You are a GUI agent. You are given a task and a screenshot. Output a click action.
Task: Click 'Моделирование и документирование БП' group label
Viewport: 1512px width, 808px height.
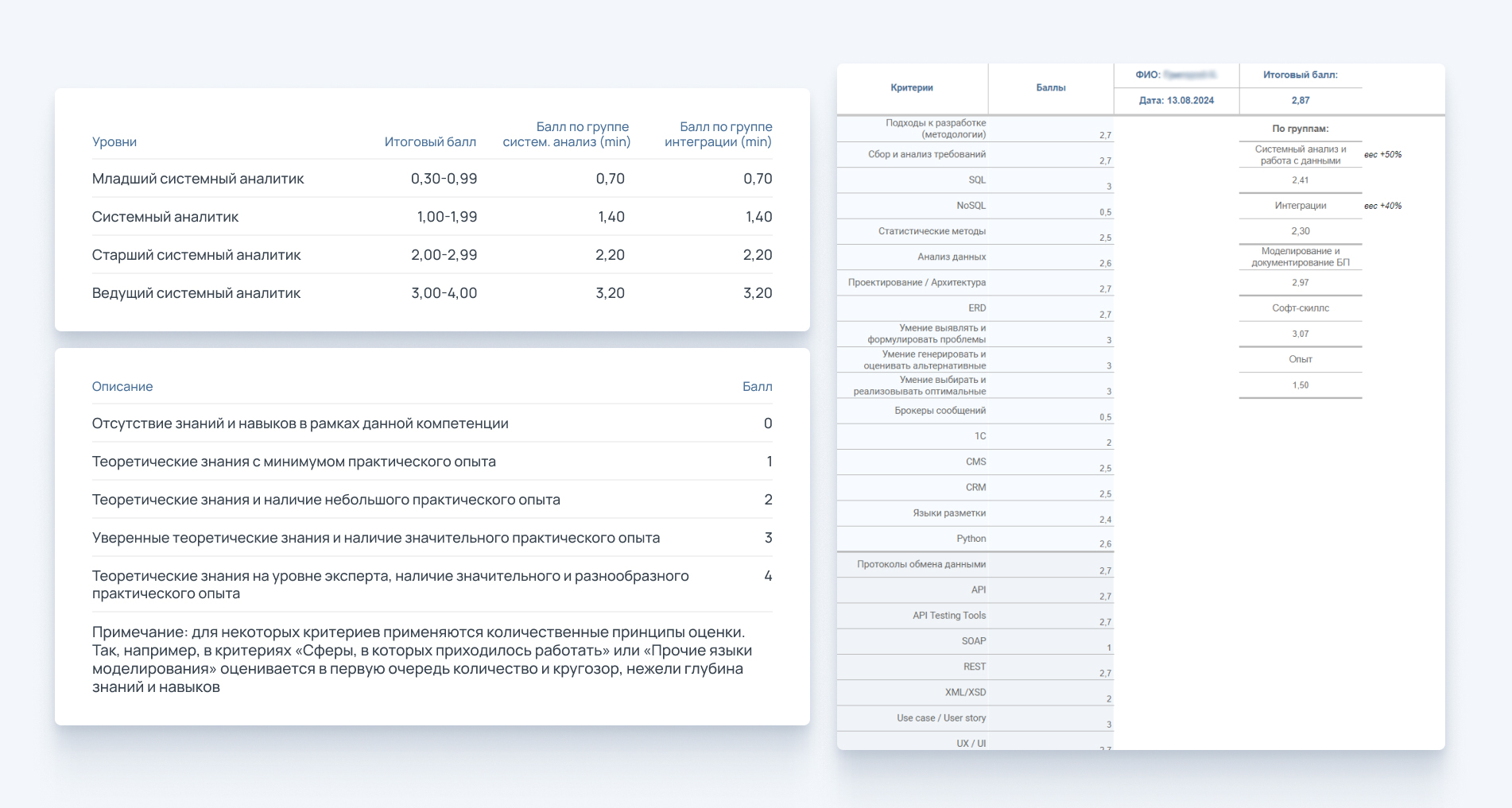click(1301, 257)
